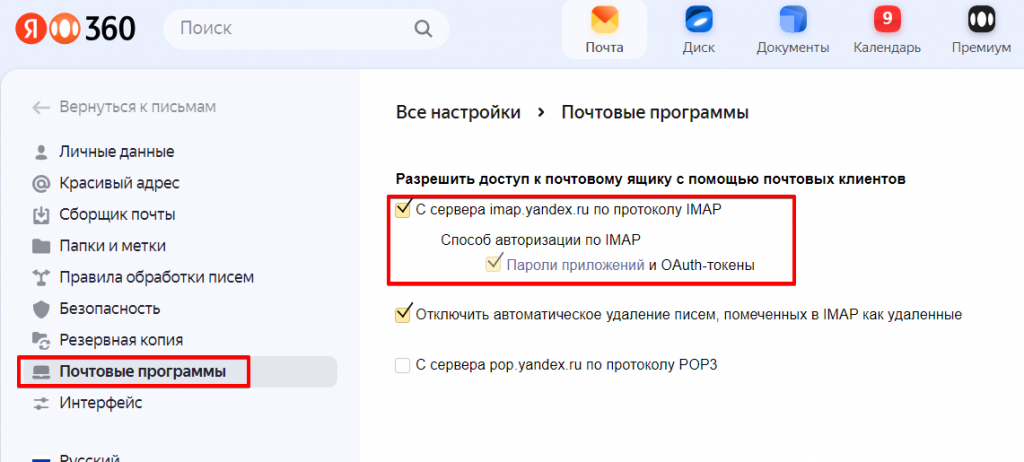This screenshot has height=462, width=1024.
Task: Click the shield icon beside Безопасность
Action: pos(40,309)
